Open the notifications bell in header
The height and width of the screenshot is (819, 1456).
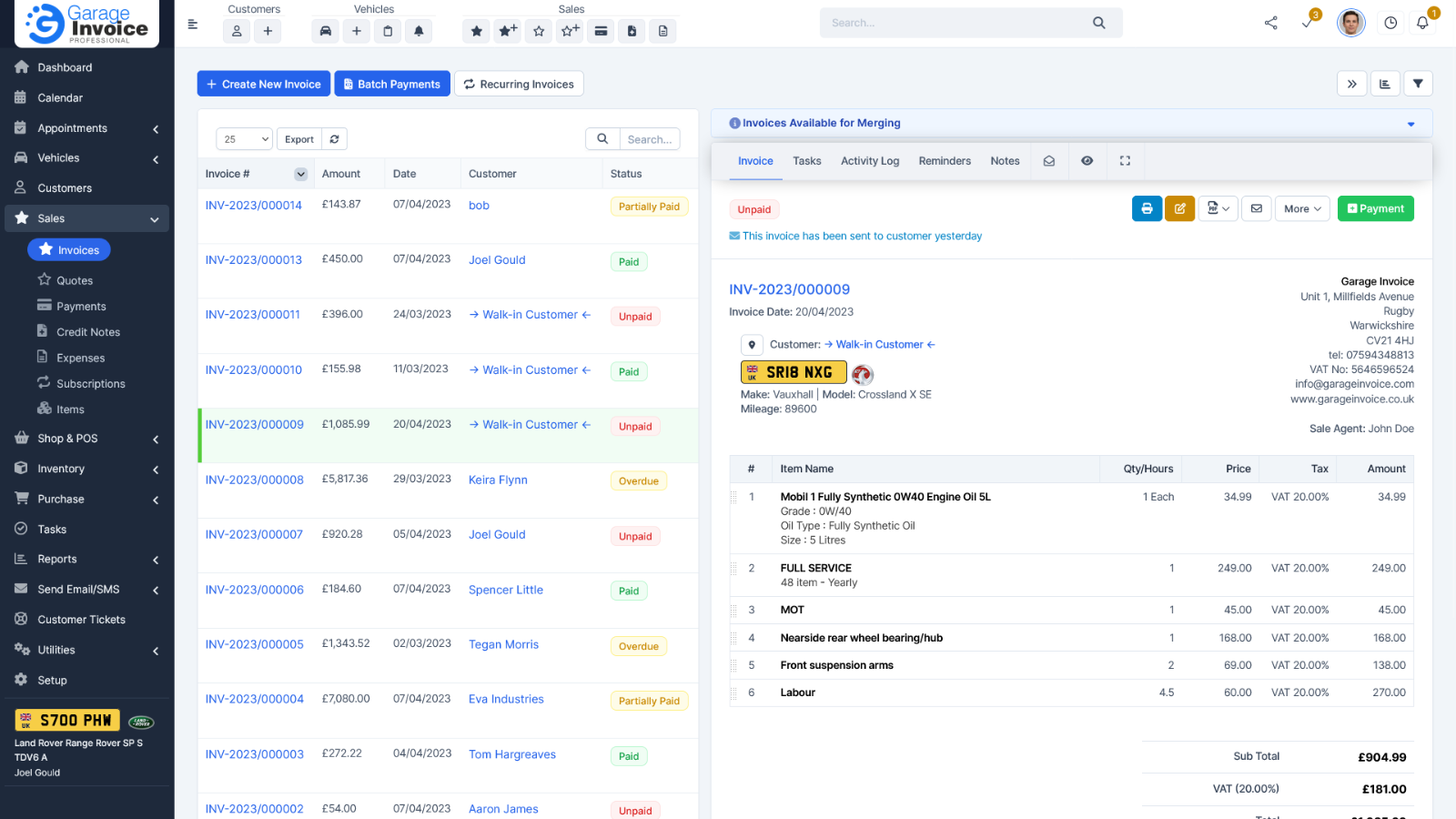point(1421,23)
